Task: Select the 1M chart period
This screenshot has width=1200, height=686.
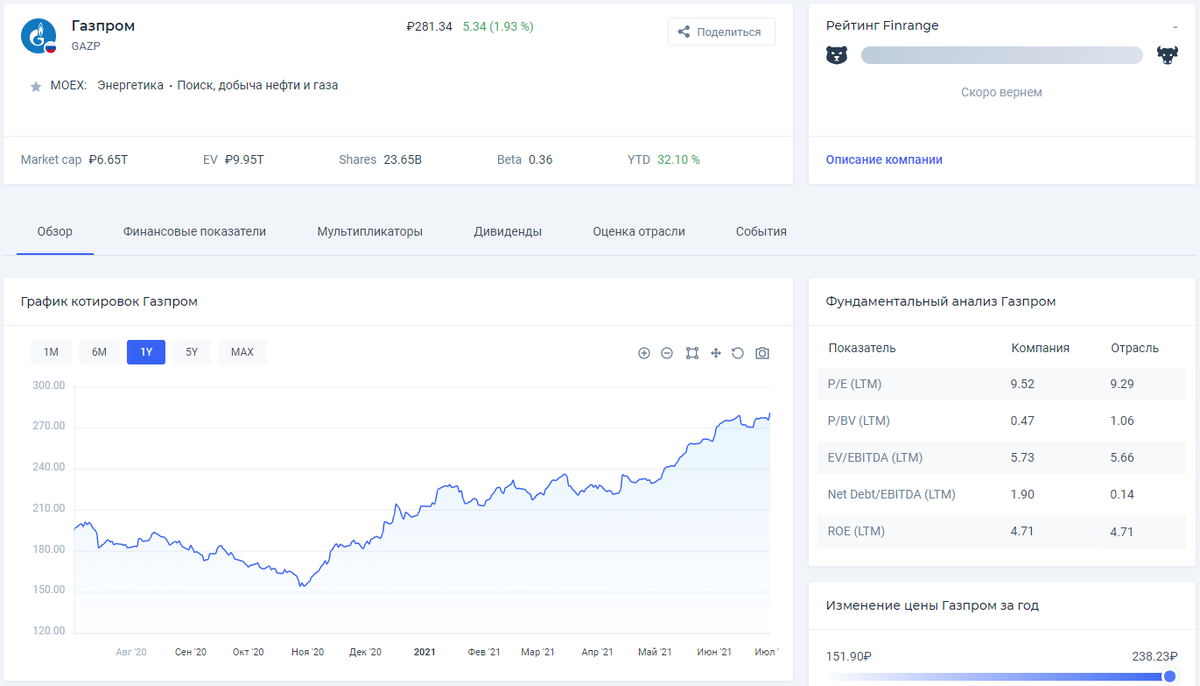Action: [51, 352]
